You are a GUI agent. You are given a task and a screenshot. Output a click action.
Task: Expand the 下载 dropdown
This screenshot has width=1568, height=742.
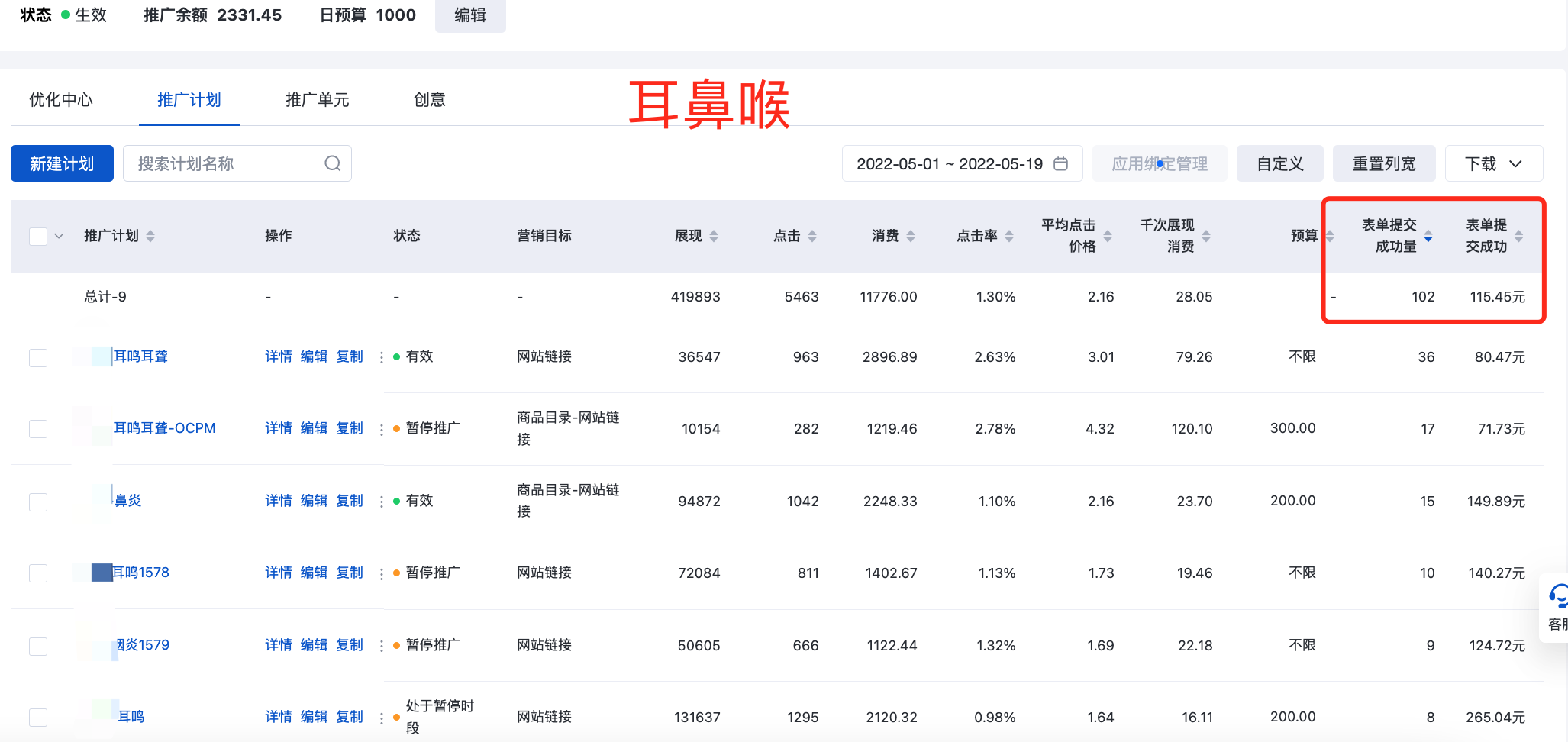point(1493,164)
